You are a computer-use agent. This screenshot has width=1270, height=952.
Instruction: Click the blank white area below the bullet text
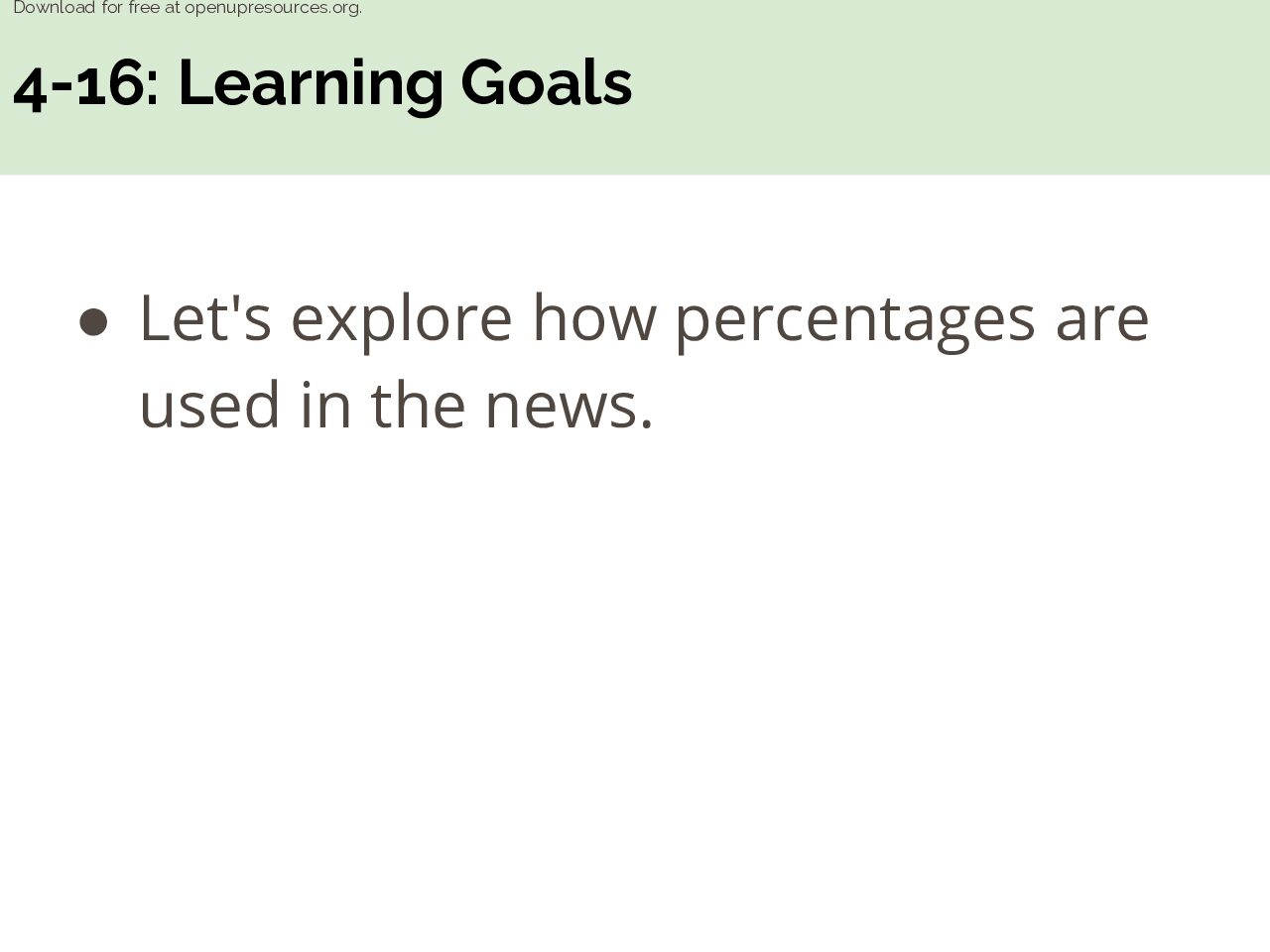point(635,694)
